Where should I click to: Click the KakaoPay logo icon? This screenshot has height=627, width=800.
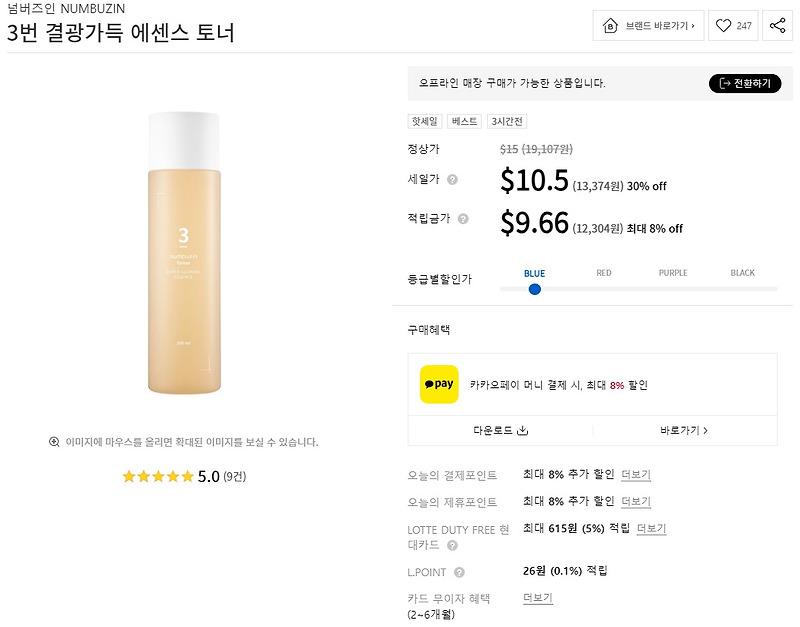(439, 384)
